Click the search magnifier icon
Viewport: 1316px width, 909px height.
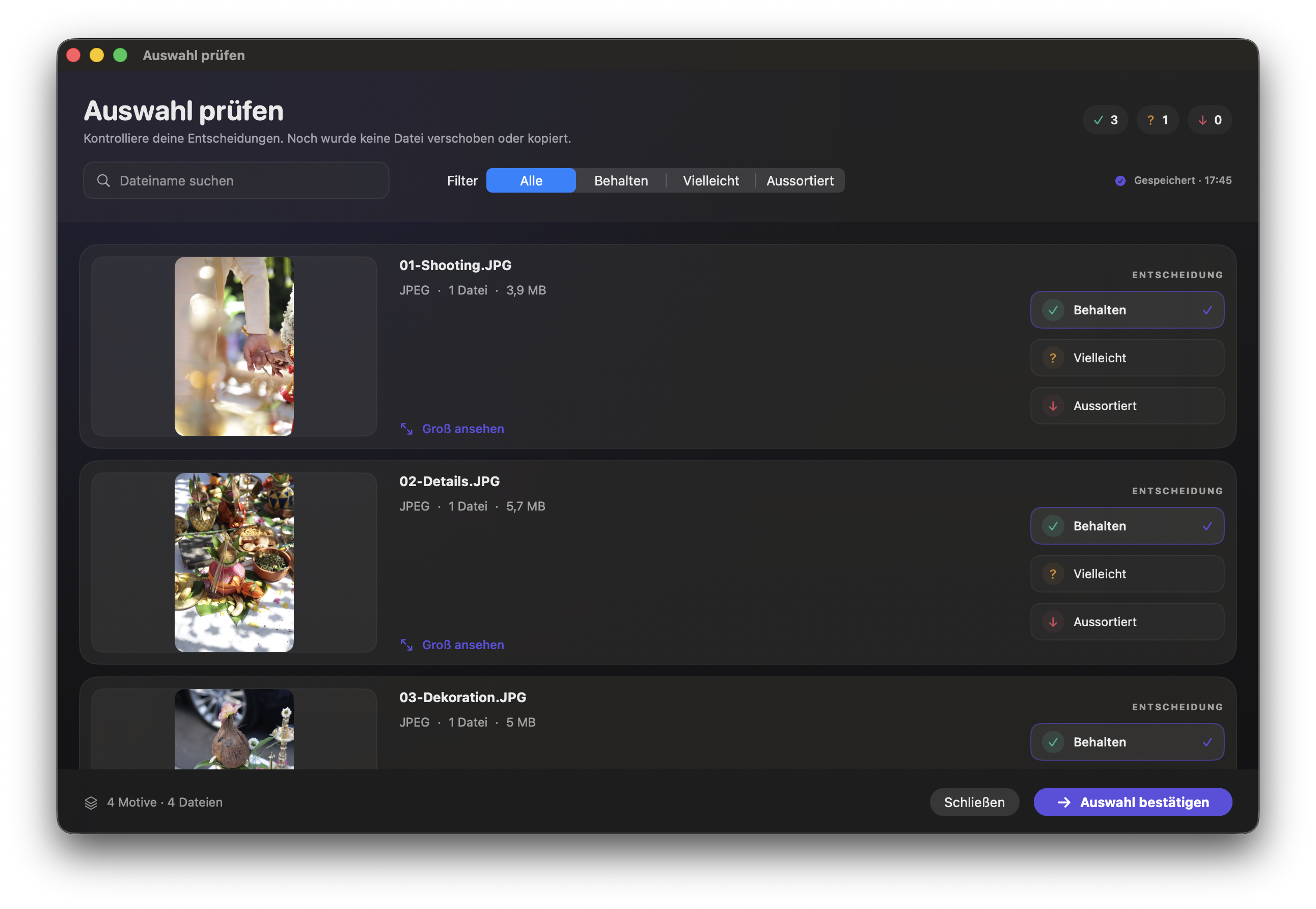coord(103,180)
